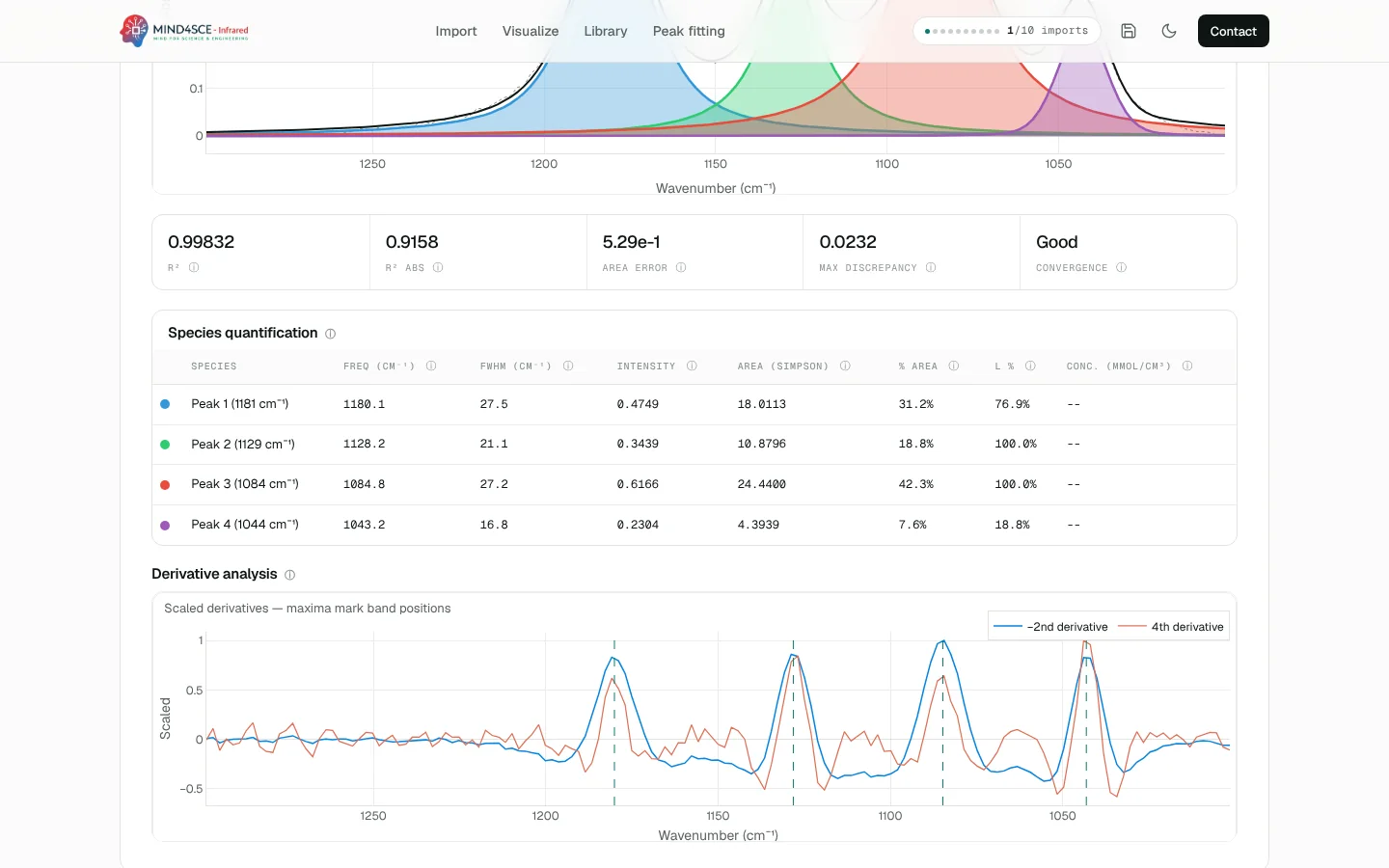
Task: Open the Library section
Action: [606, 31]
